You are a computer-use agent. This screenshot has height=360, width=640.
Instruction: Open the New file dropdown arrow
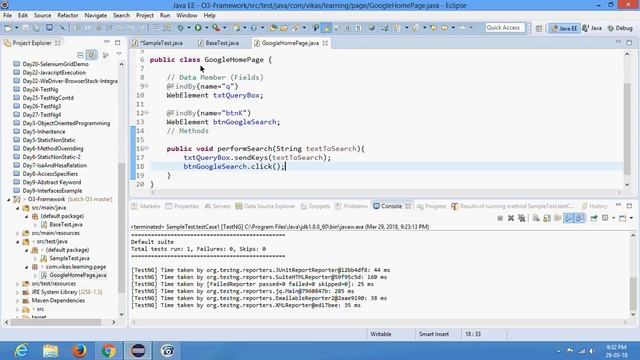[x=16, y=28]
